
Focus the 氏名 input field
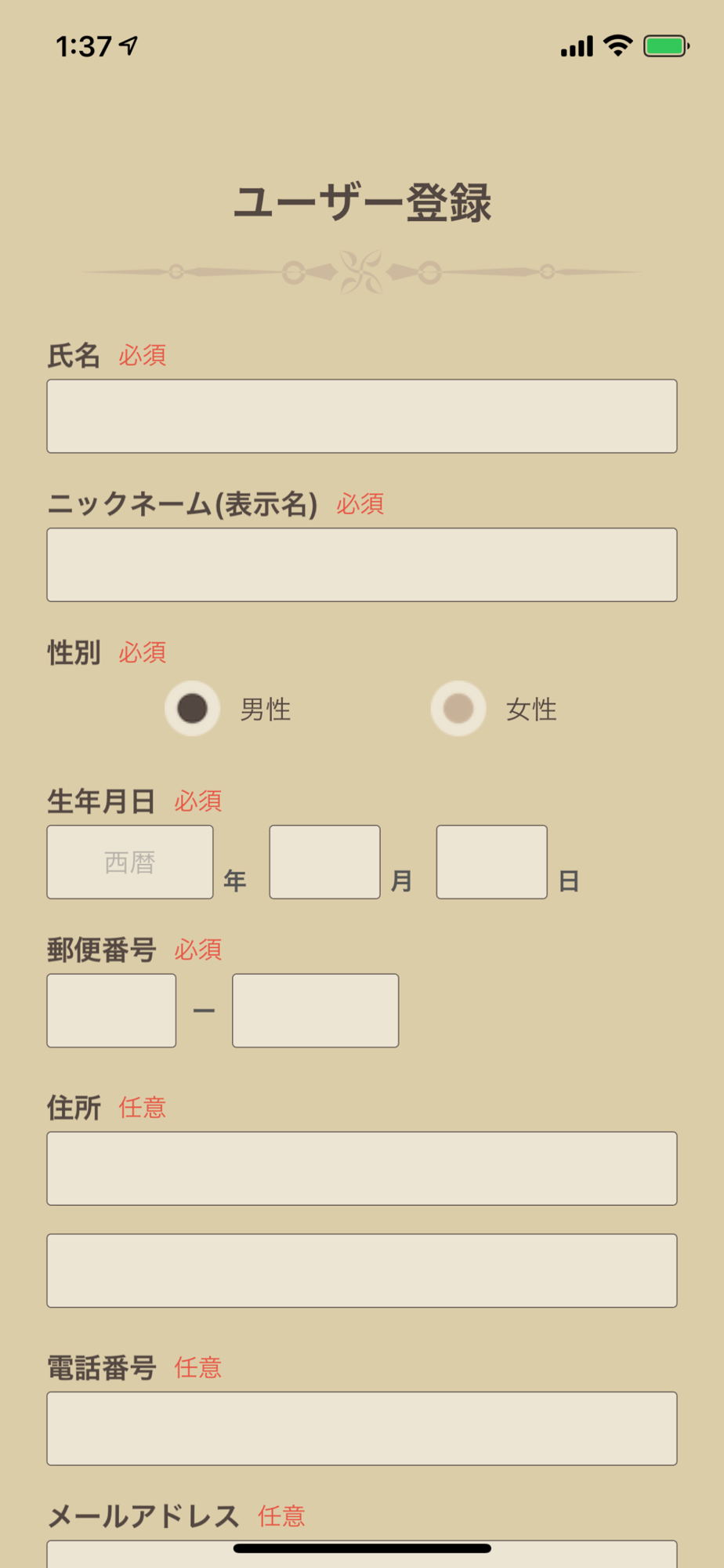tap(362, 416)
